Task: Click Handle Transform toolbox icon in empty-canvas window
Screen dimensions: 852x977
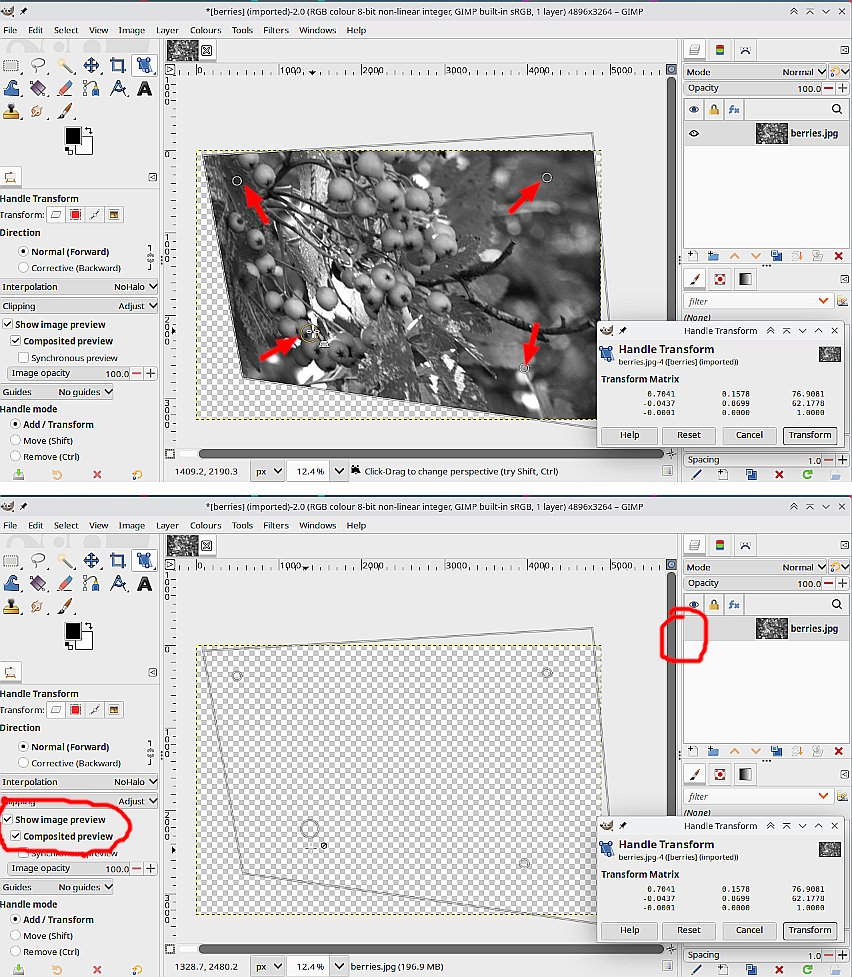Action: tap(145, 561)
